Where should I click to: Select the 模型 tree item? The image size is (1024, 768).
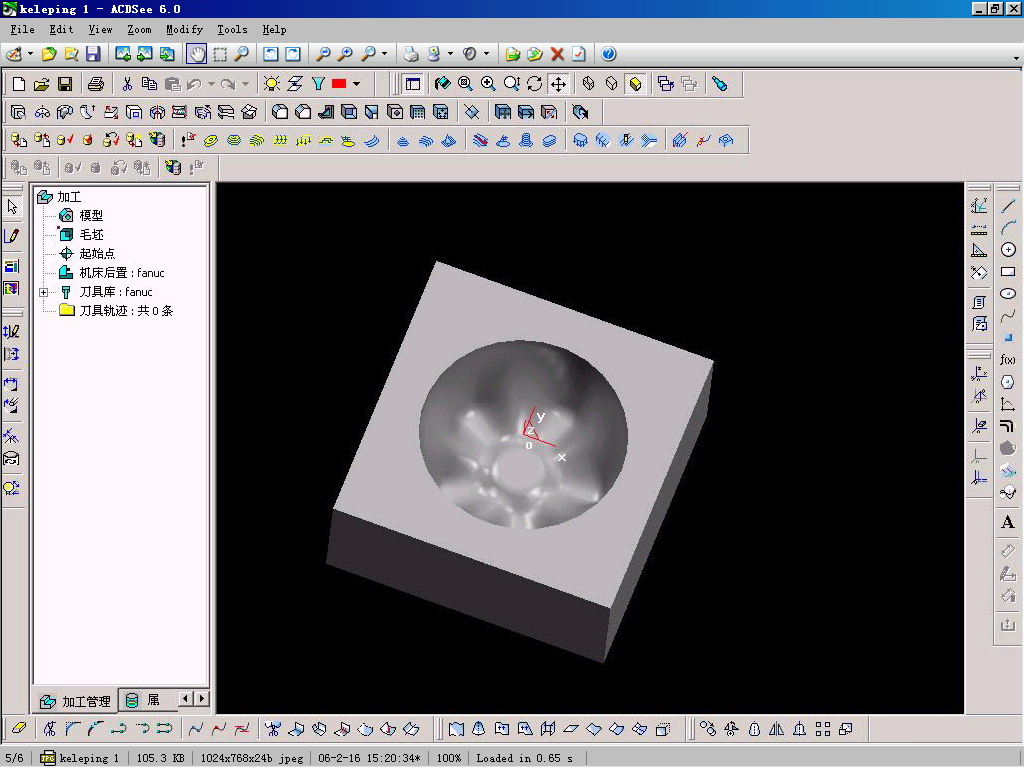[x=91, y=216]
